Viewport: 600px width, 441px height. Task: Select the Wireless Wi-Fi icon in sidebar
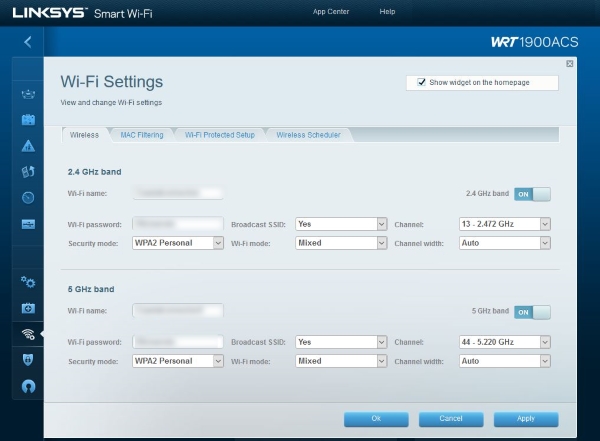tap(28, 334)
